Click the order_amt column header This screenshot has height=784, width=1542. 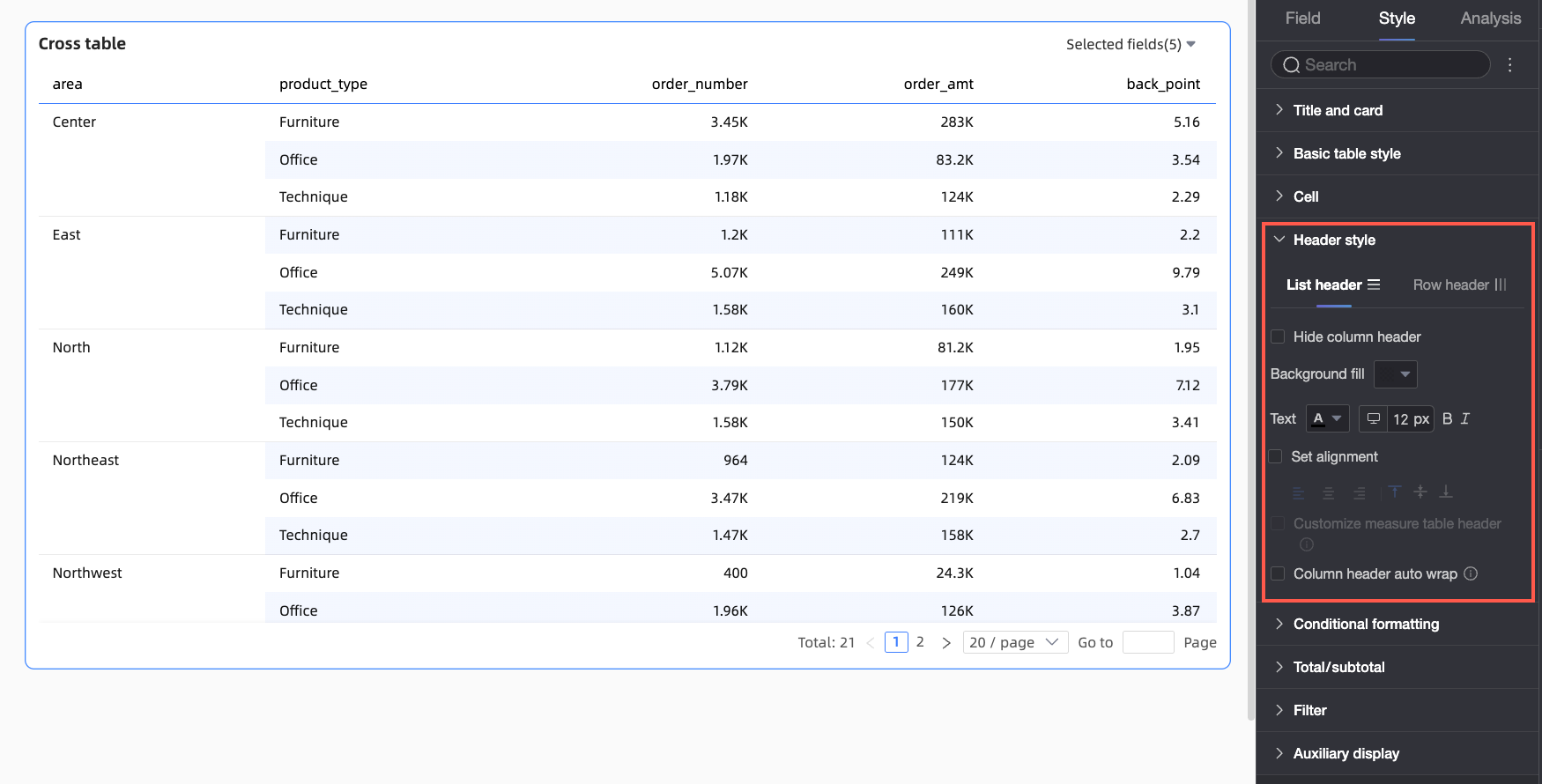point(938,84)
